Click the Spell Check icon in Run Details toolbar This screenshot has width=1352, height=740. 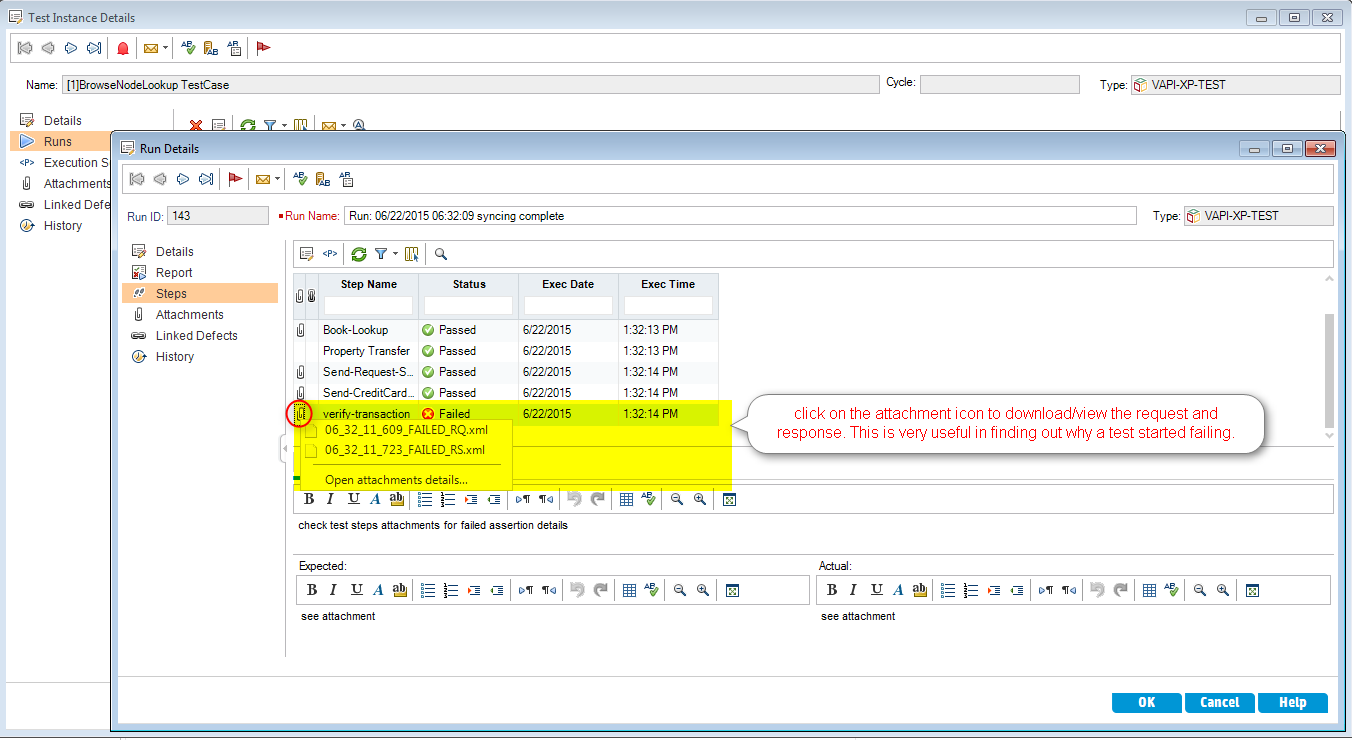point(299,179)
